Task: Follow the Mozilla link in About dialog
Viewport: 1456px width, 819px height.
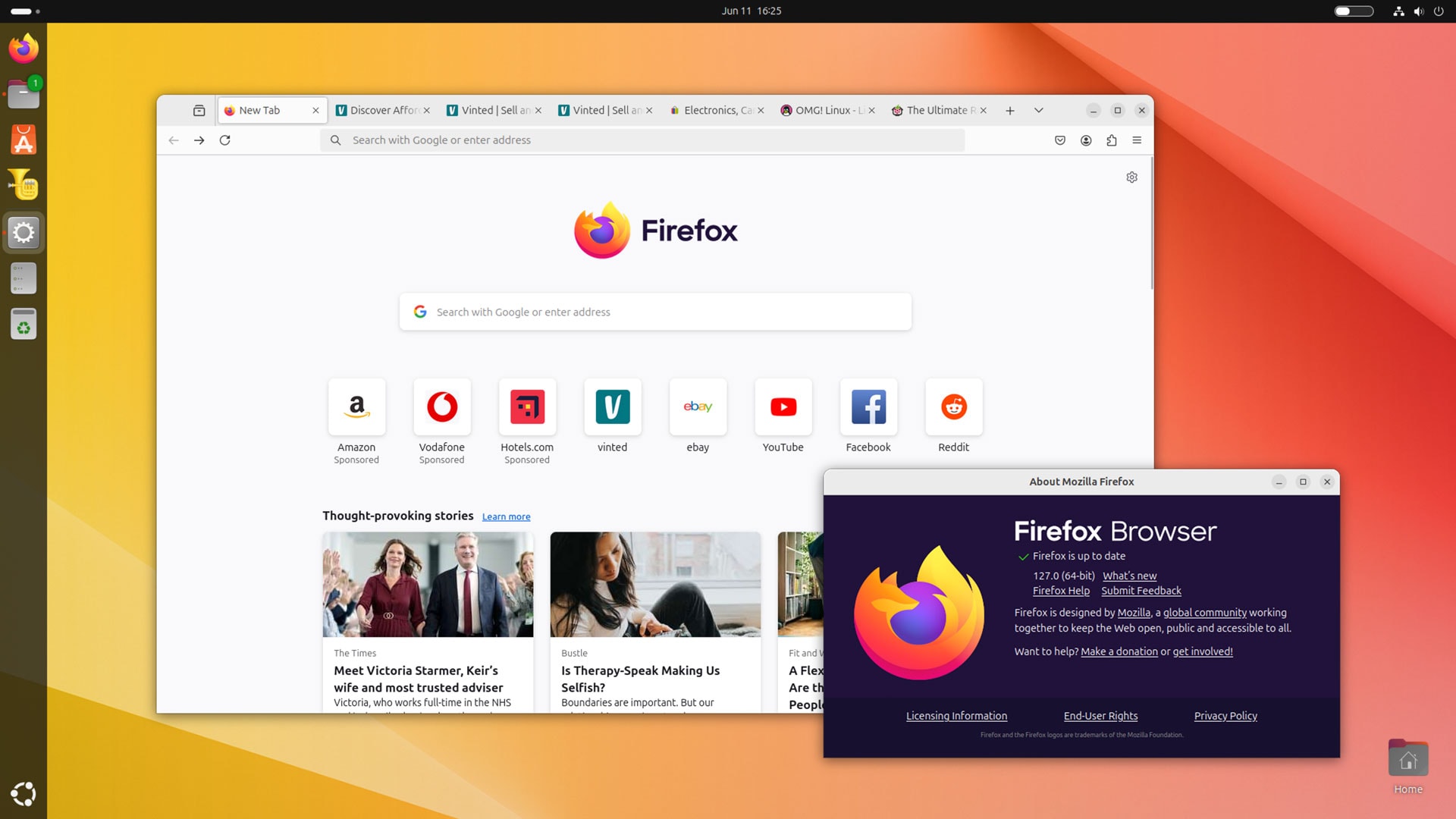Action: pos(1134,613)
